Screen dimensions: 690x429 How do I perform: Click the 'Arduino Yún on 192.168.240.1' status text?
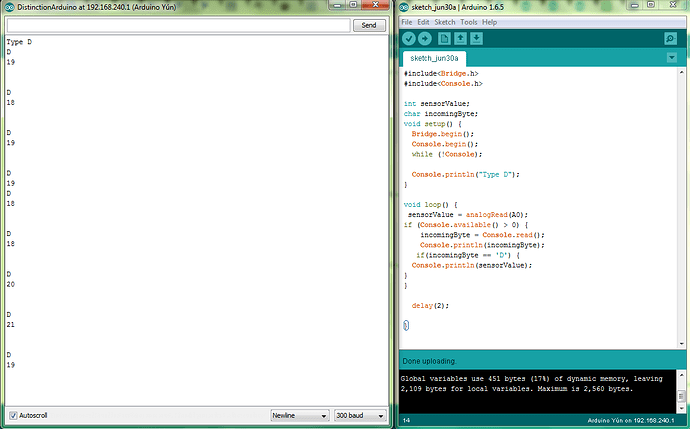(631, 421)
